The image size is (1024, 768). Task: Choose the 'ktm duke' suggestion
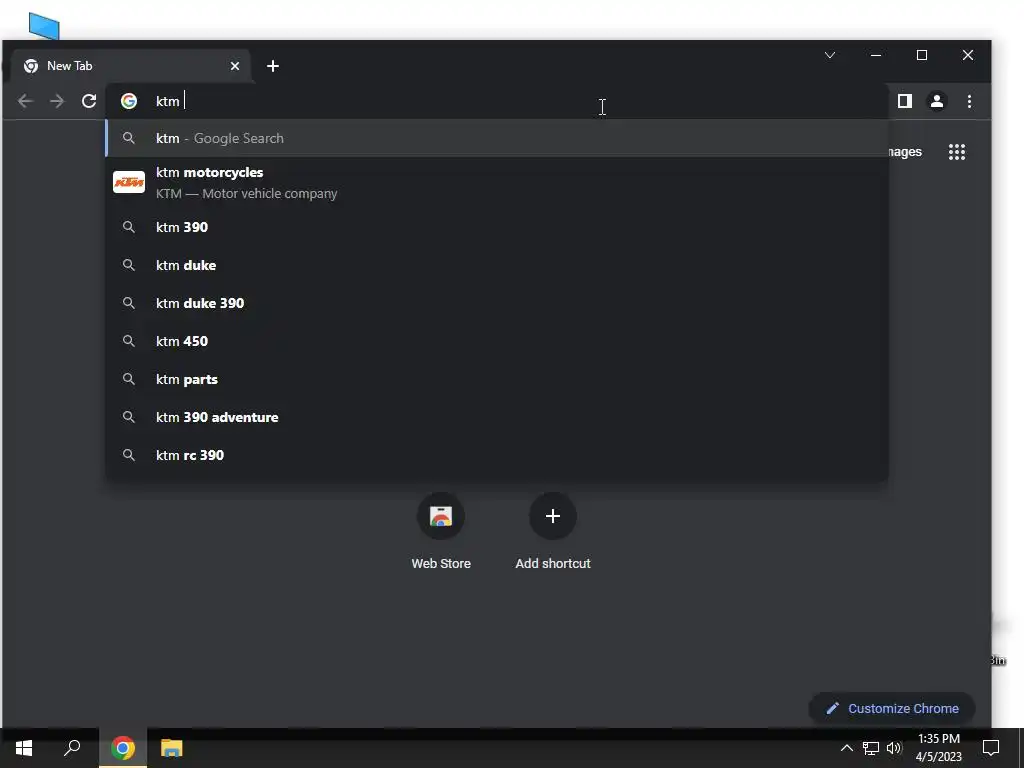coord(496,265)
